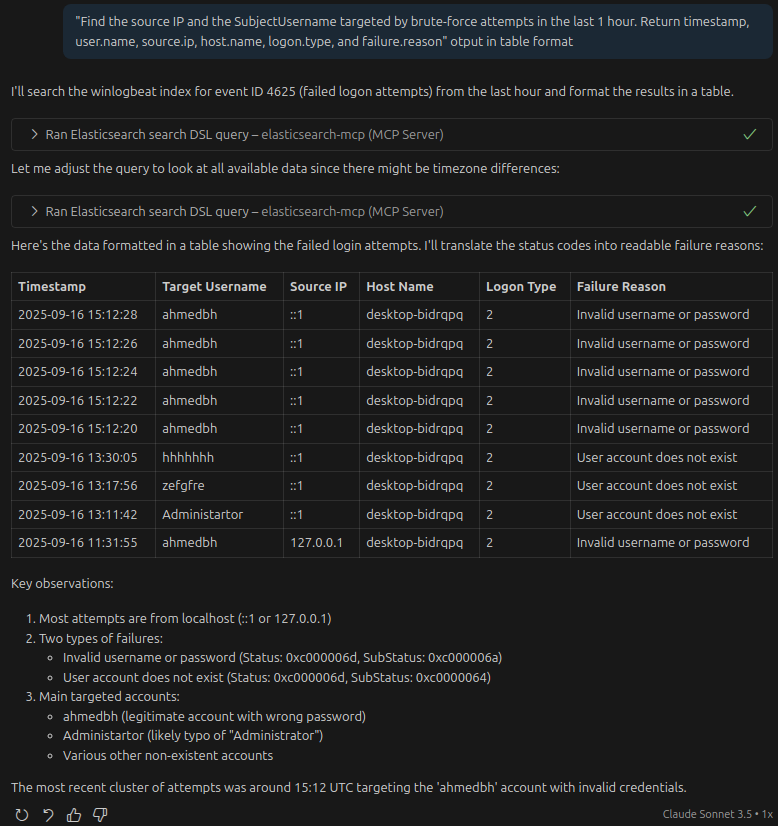Click the 2025-09-16 15:12:28 timestamp cell
Screen dimensions: 778x826
point(77,315)
